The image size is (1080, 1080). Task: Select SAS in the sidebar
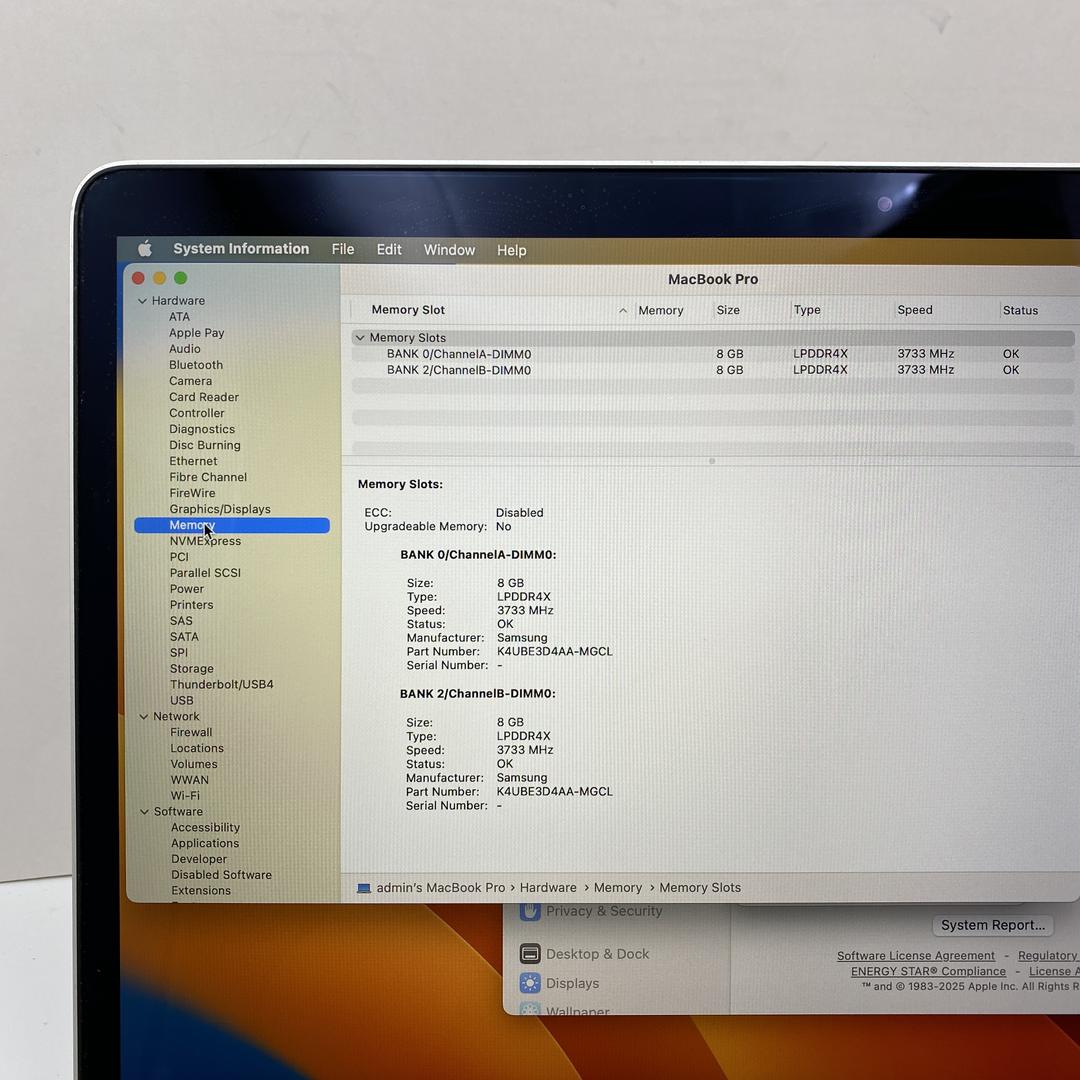coord(181,621)
